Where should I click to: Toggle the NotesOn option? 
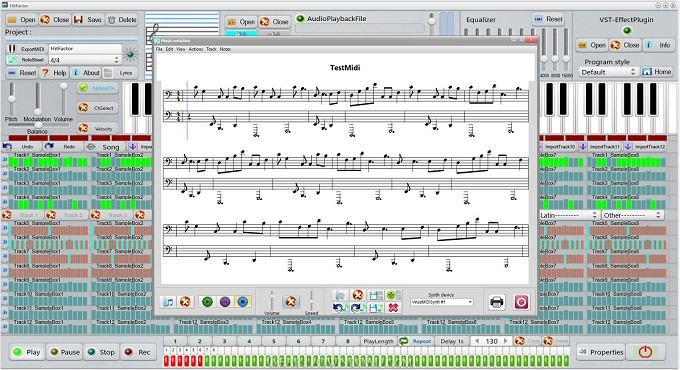98,88
